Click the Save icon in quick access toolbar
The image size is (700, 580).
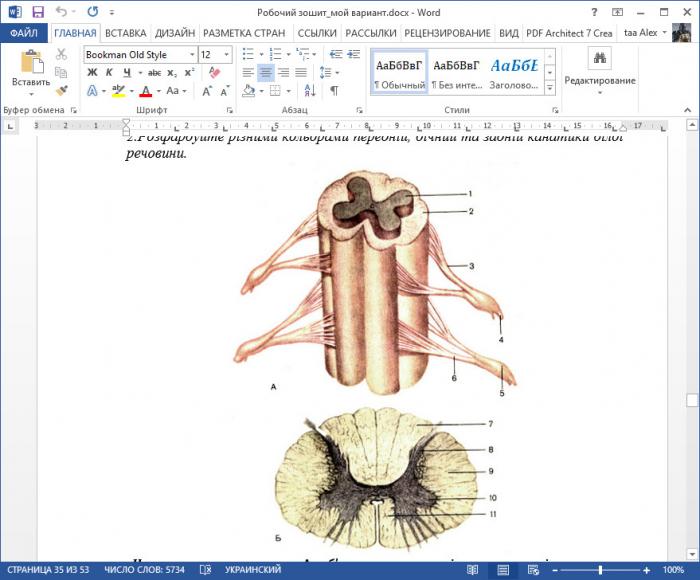click(38, 12)
